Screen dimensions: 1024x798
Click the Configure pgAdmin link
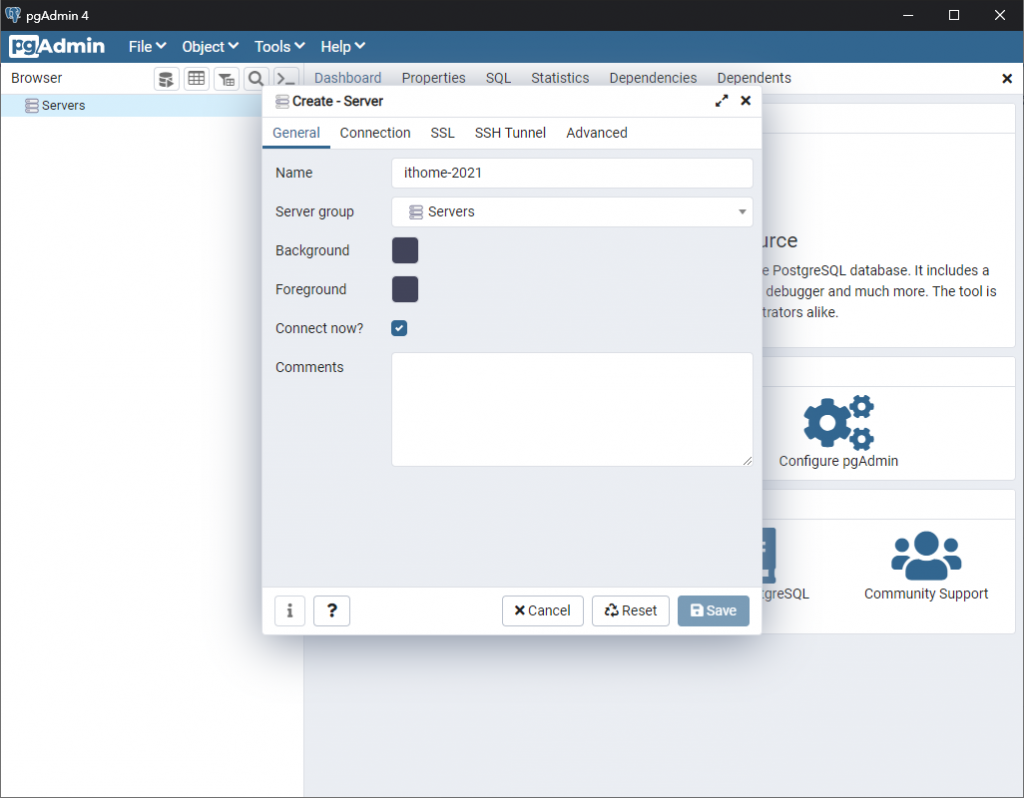[839, 461]
